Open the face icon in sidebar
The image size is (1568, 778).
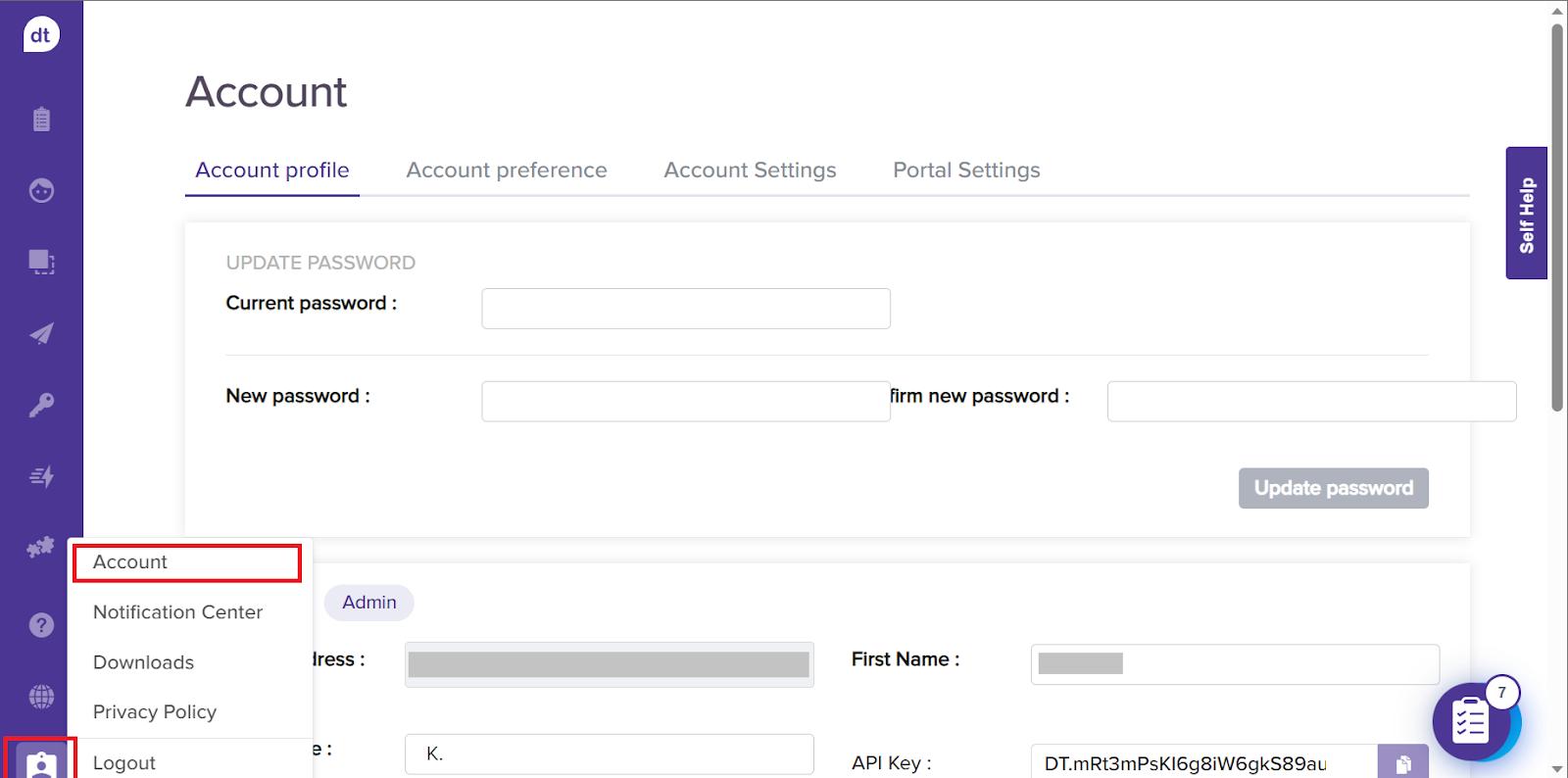coord(41,190)
